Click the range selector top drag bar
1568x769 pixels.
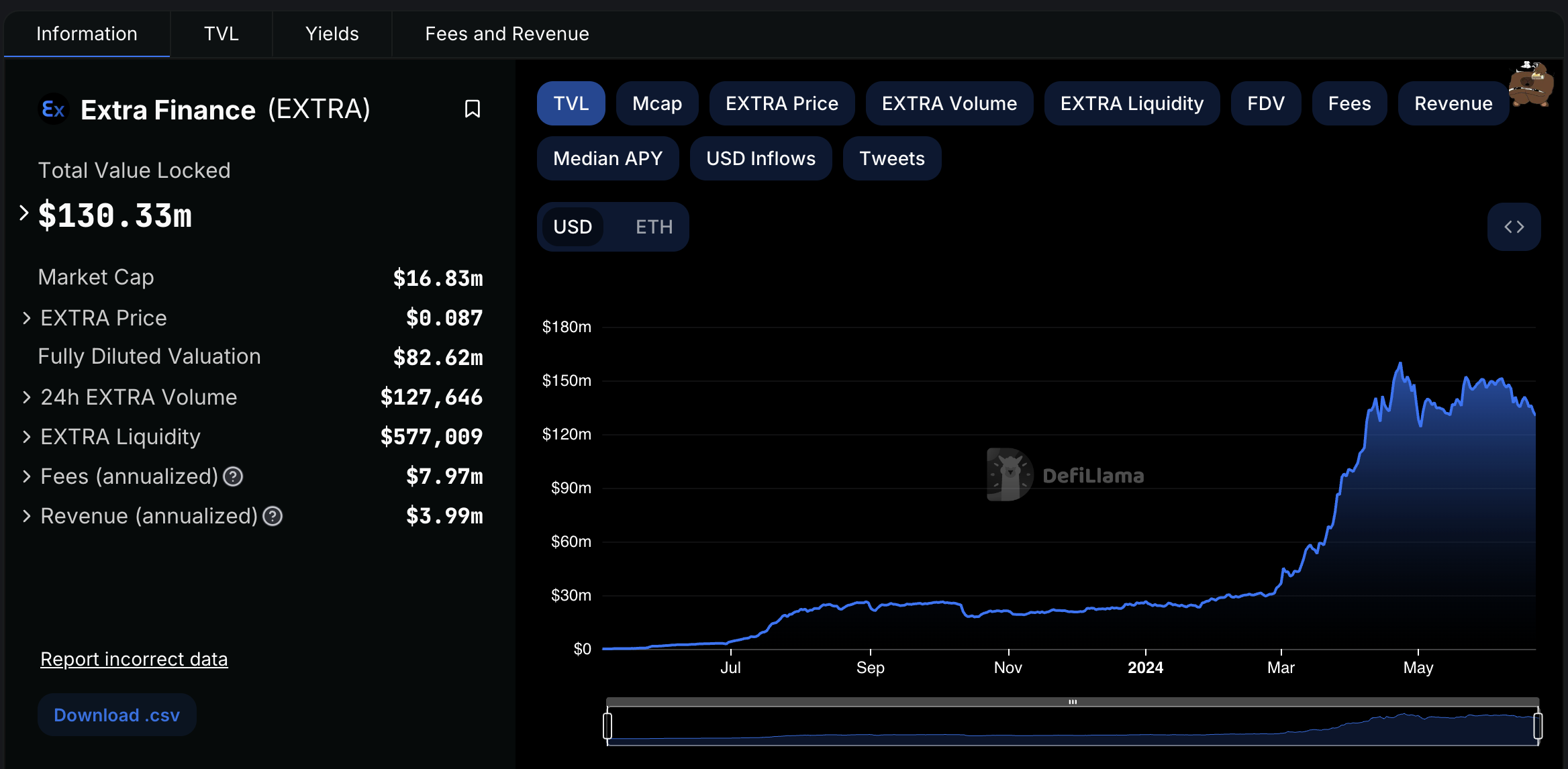pos(1073,702)
